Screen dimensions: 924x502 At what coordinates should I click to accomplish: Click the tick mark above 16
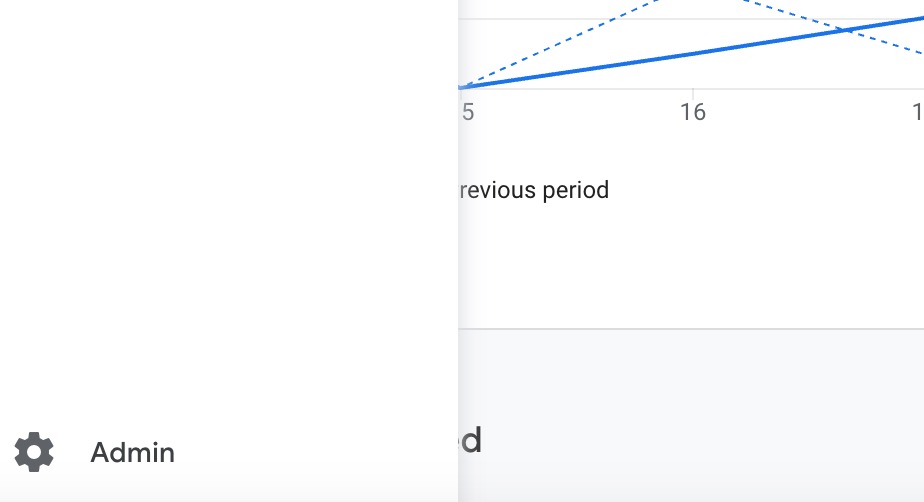pos(692,93)
